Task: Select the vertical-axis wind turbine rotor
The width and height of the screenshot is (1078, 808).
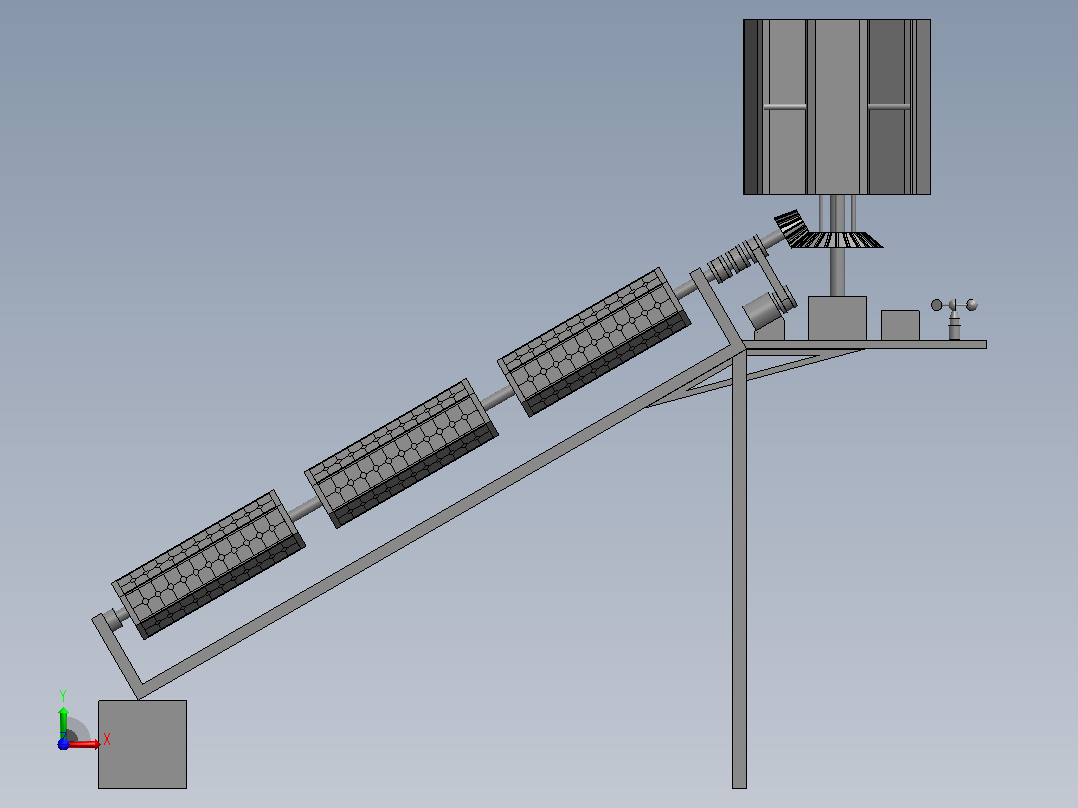Action: [x=837, y=107]
